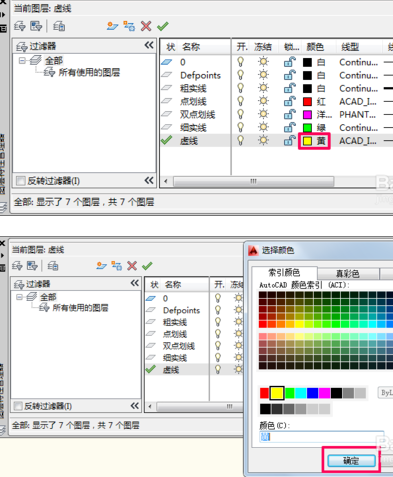
Task: Collapse 全部 tree node in upper filter tree
Action: [22, 61]
